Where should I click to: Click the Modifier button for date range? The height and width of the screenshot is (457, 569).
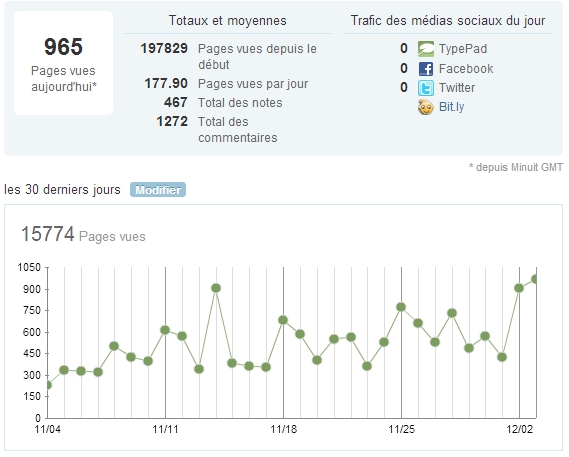158,190
